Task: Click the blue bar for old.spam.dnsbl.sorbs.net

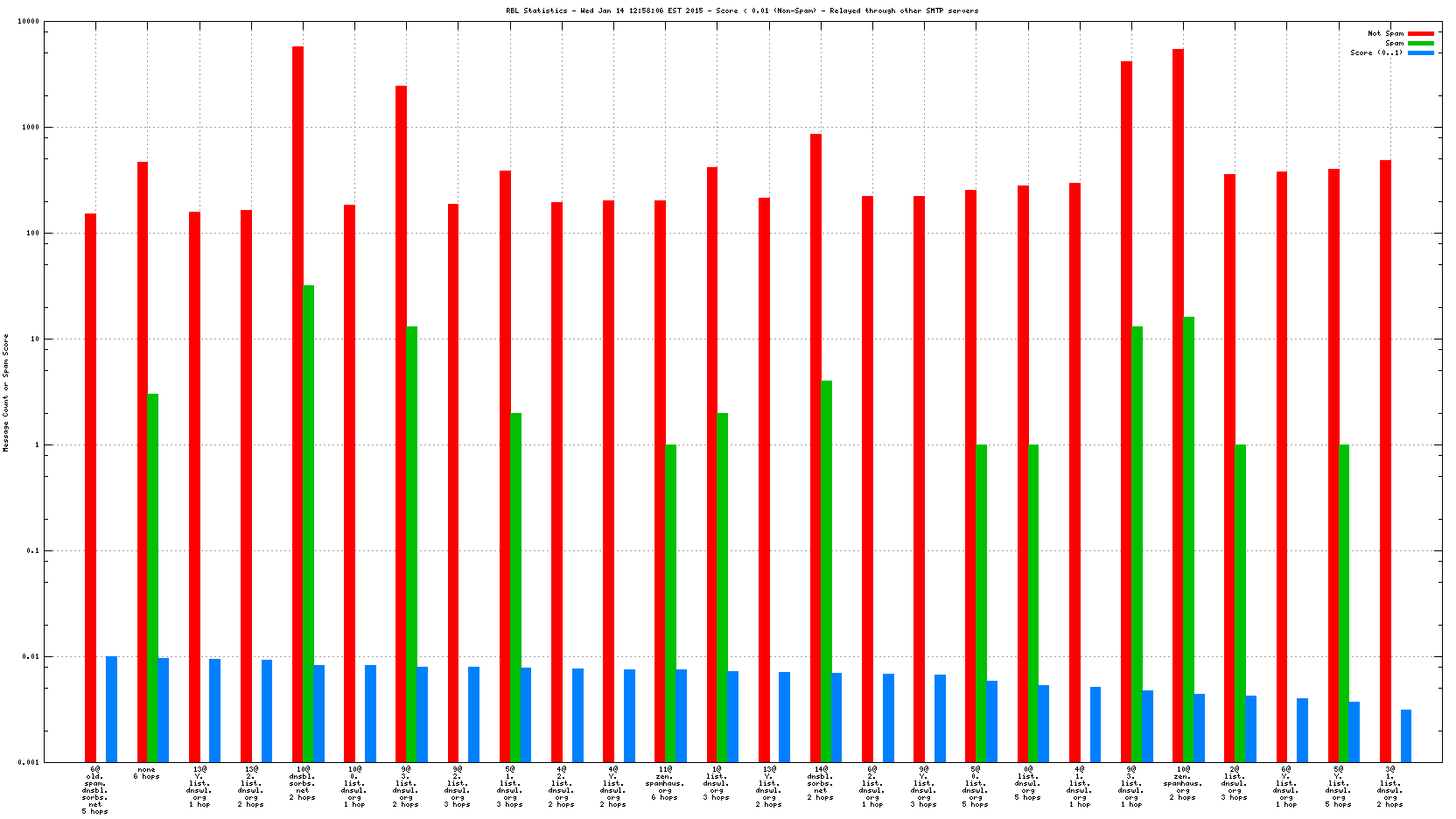Action: tap(111, 709)
